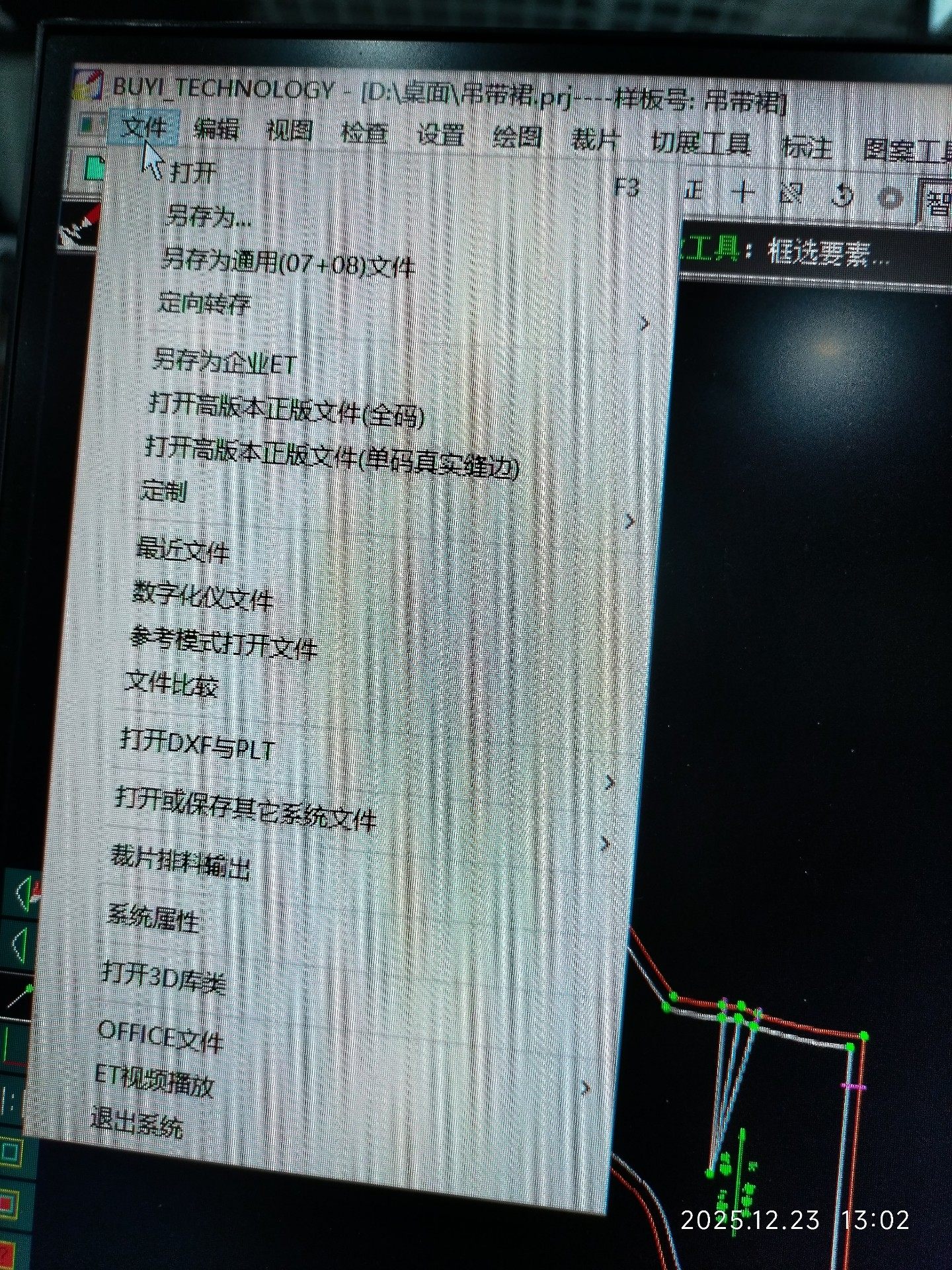Expand the OFFICE文件 submenu arrow
This screenshot has width=952, height=1270.
pos(584,1087)
